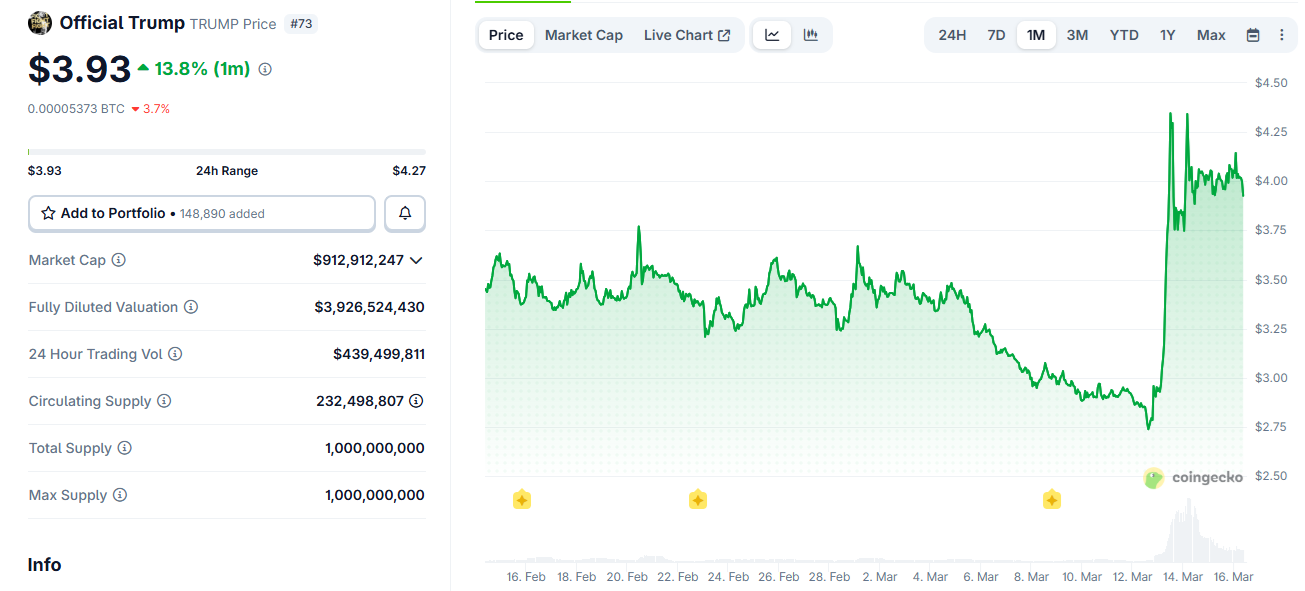Open the three-dot chart options menu
The height and width of the screenshot is (591, 1305).
[x=1283, y=34]
